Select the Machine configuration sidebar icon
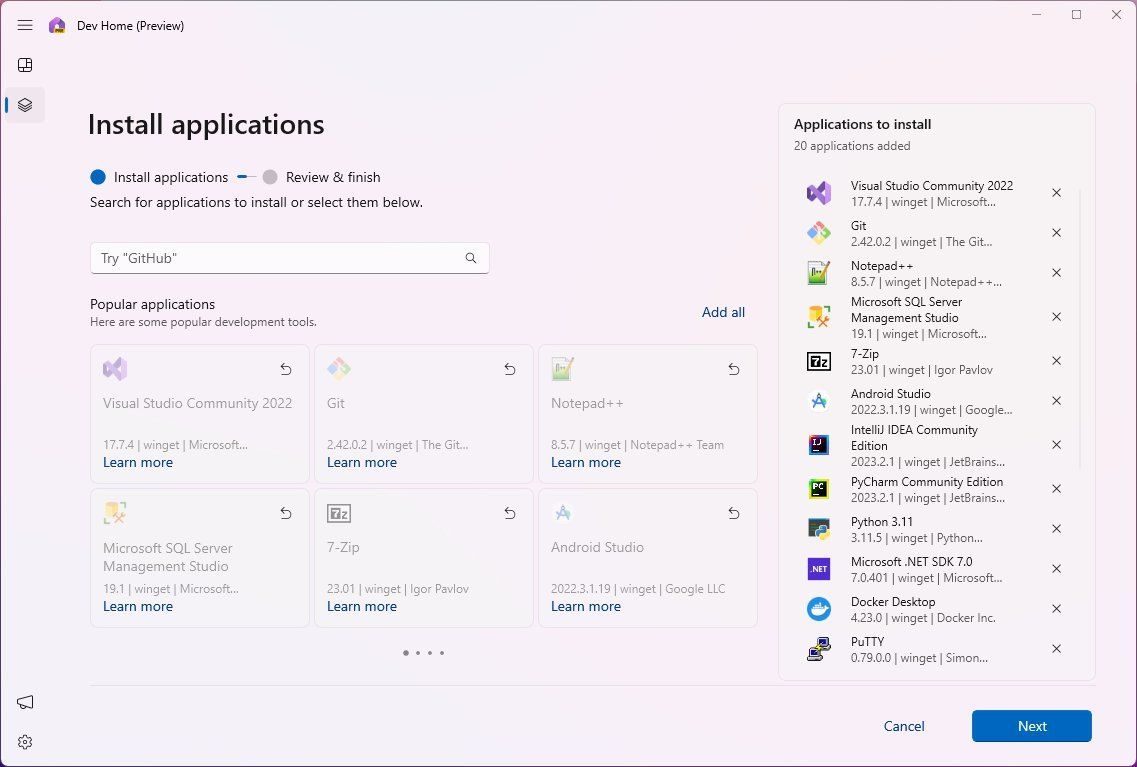The image size is (1137, 767). tap(25, 105)
